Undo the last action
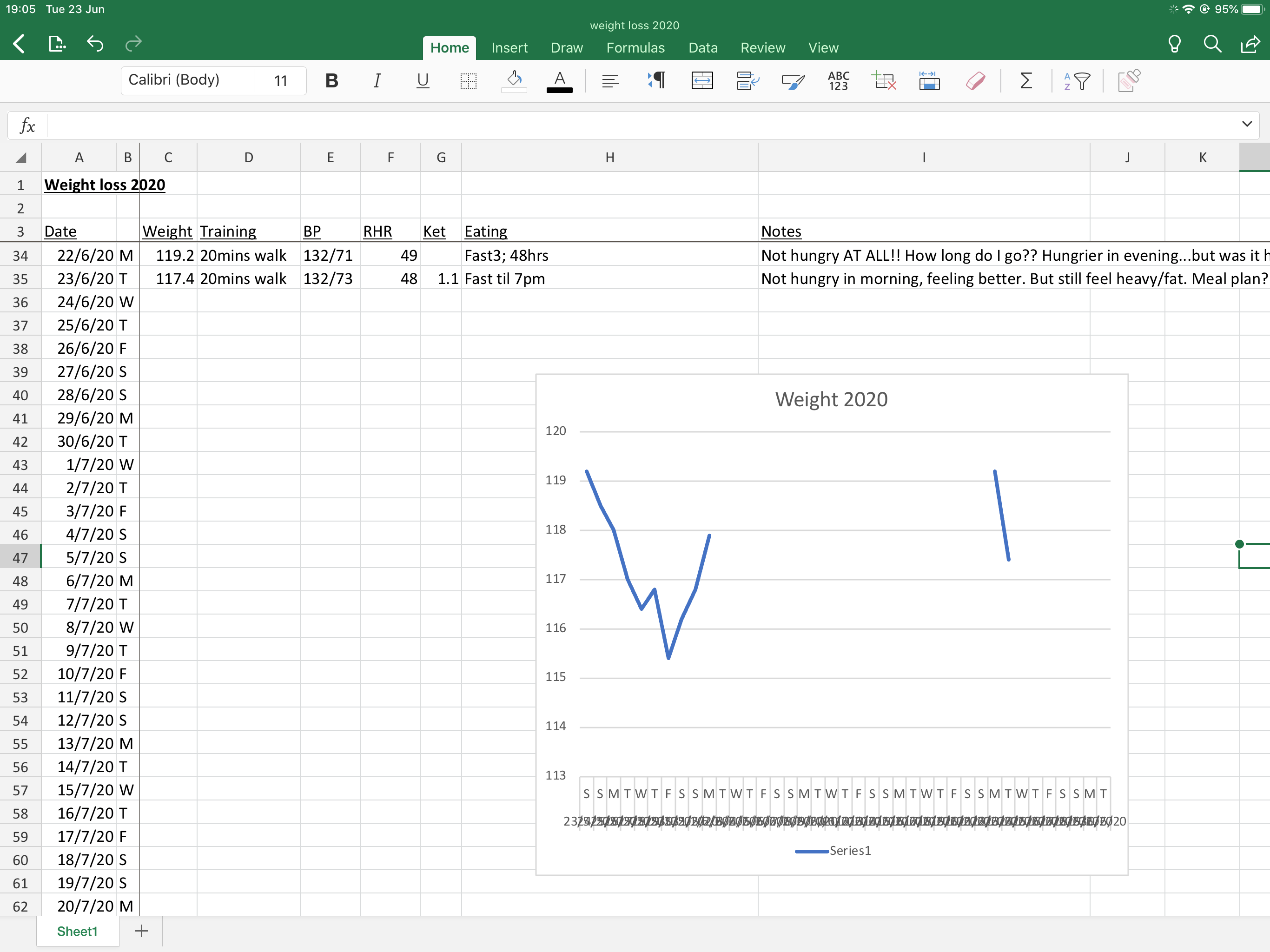This screenshot has height=952, width=1270. (95, 44)
